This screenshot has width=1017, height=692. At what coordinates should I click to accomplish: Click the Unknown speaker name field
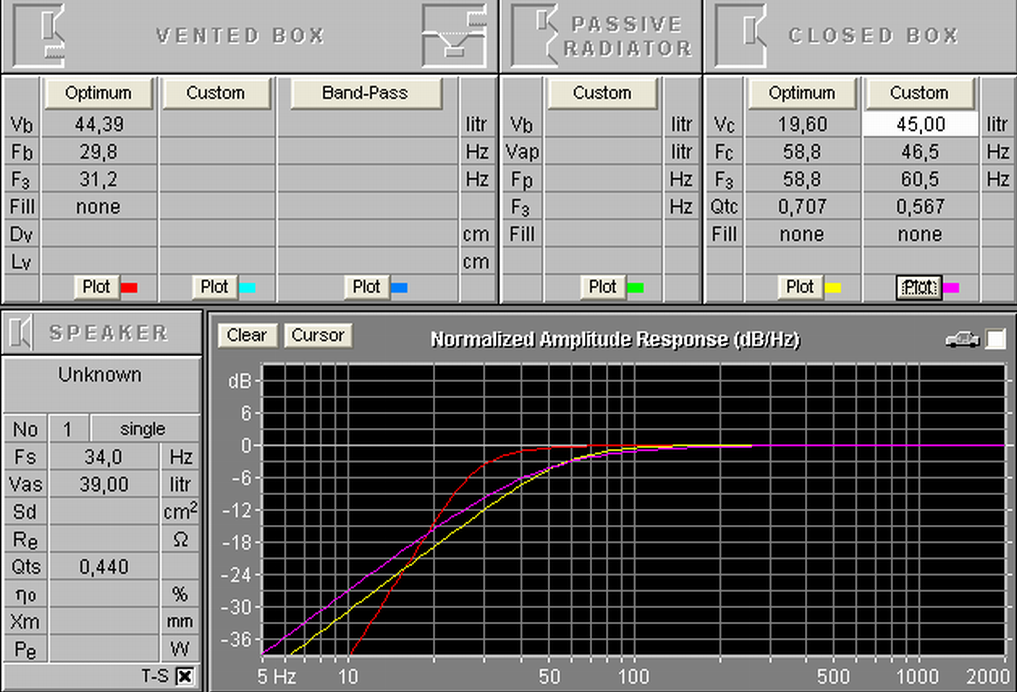click(101, 383)
